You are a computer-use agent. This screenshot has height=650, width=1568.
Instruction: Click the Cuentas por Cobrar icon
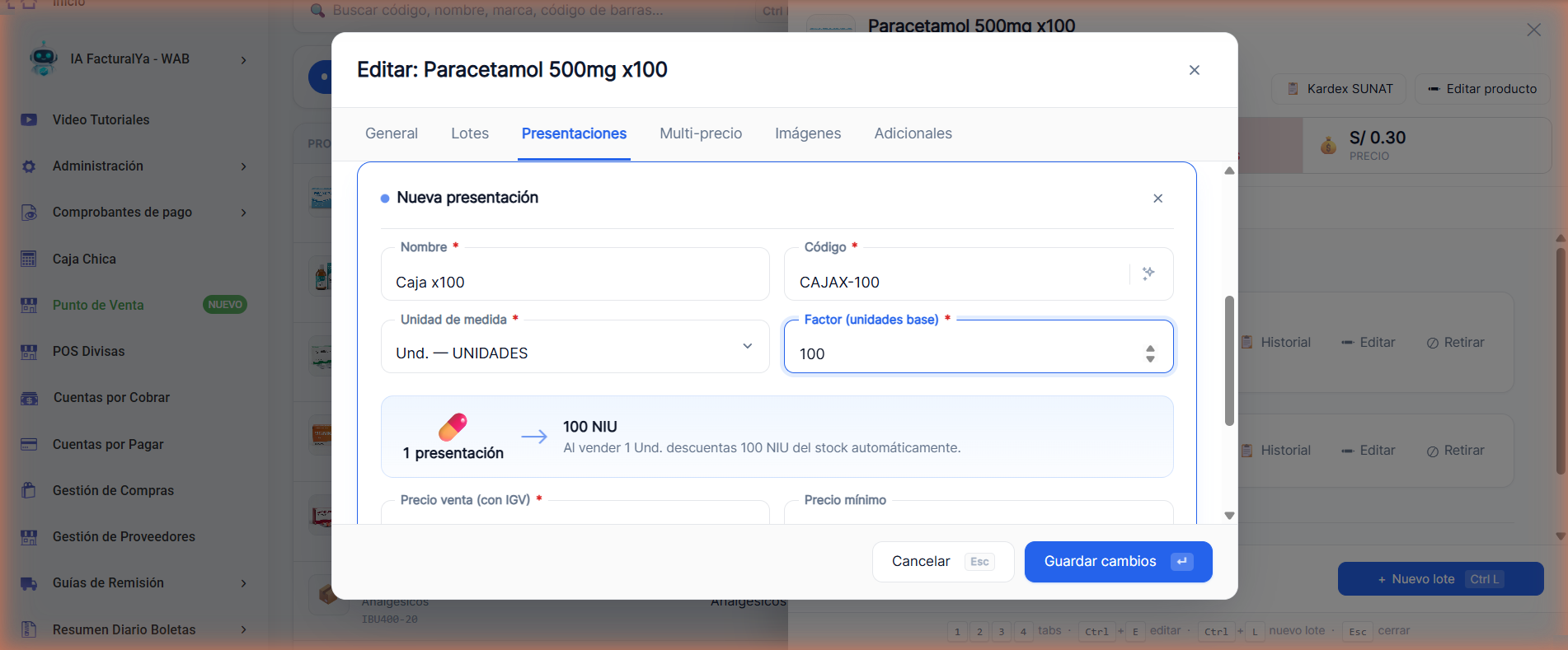click(x=29, y=398)
